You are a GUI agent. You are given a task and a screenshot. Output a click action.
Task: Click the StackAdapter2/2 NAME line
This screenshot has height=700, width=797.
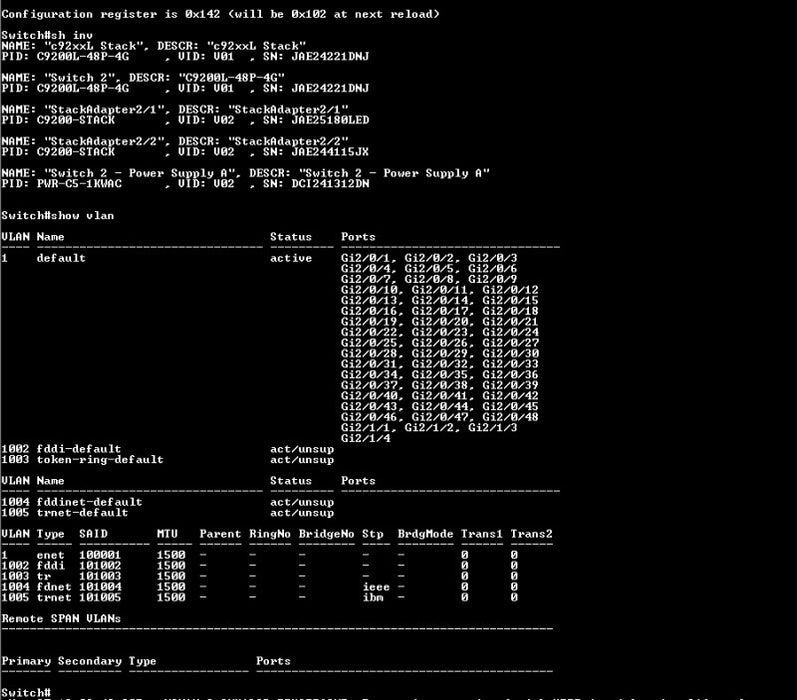point(175,141)
